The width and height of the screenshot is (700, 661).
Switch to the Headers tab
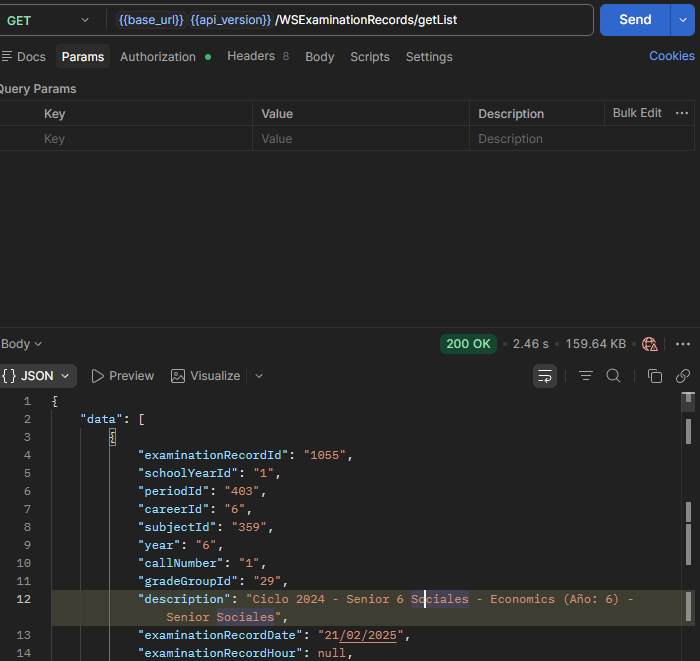258,56
